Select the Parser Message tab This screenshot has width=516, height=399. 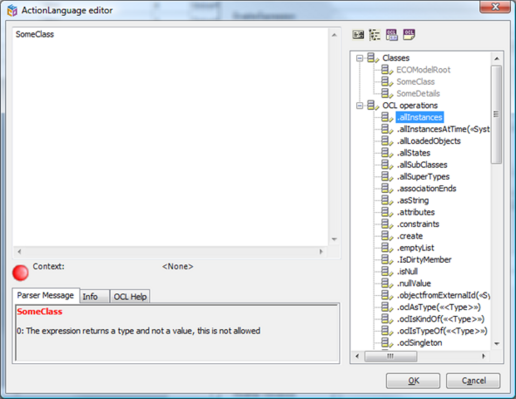tap(46, 295)
